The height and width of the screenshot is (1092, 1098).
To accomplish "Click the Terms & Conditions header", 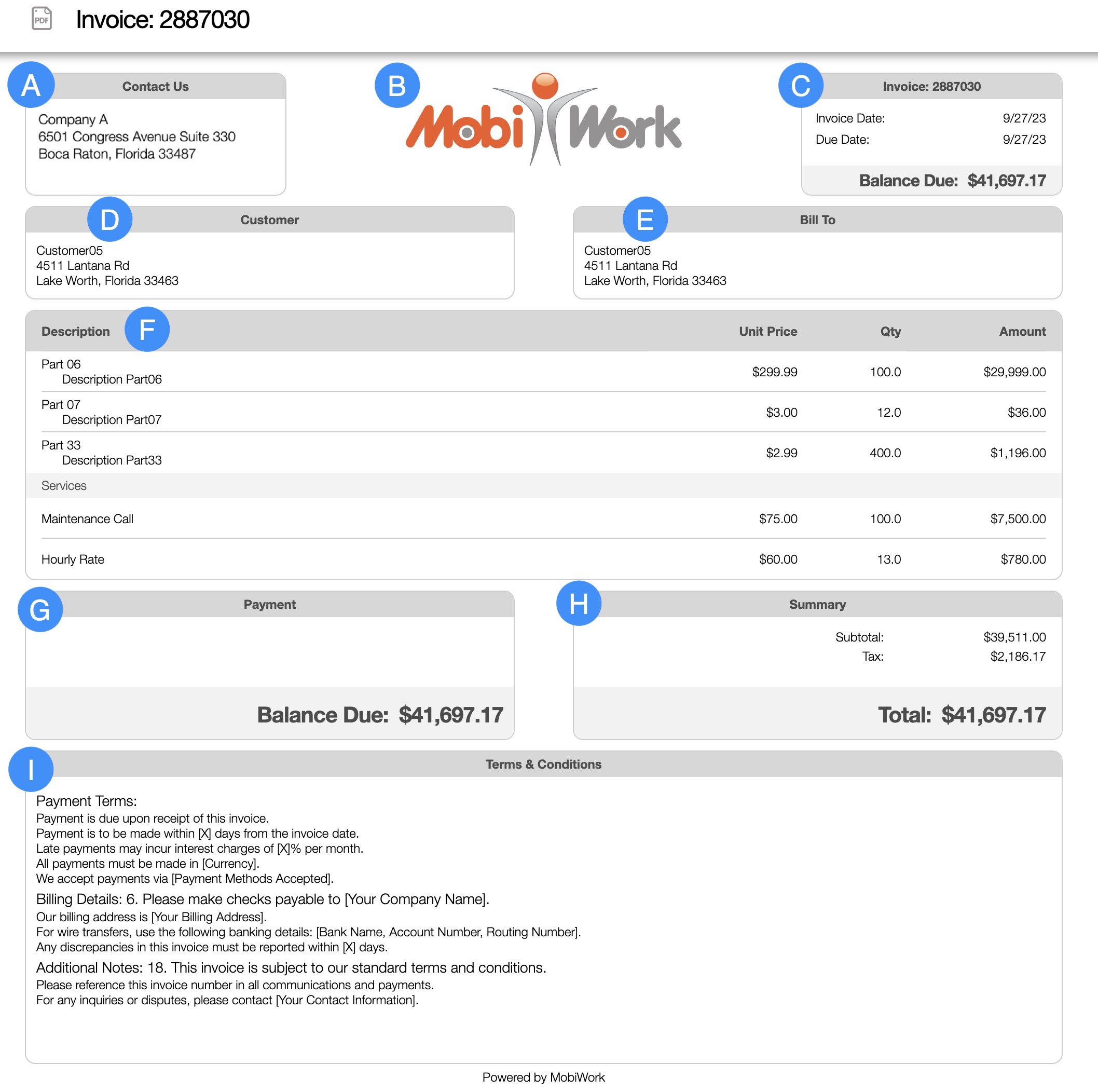I will (x=543, y=764).
